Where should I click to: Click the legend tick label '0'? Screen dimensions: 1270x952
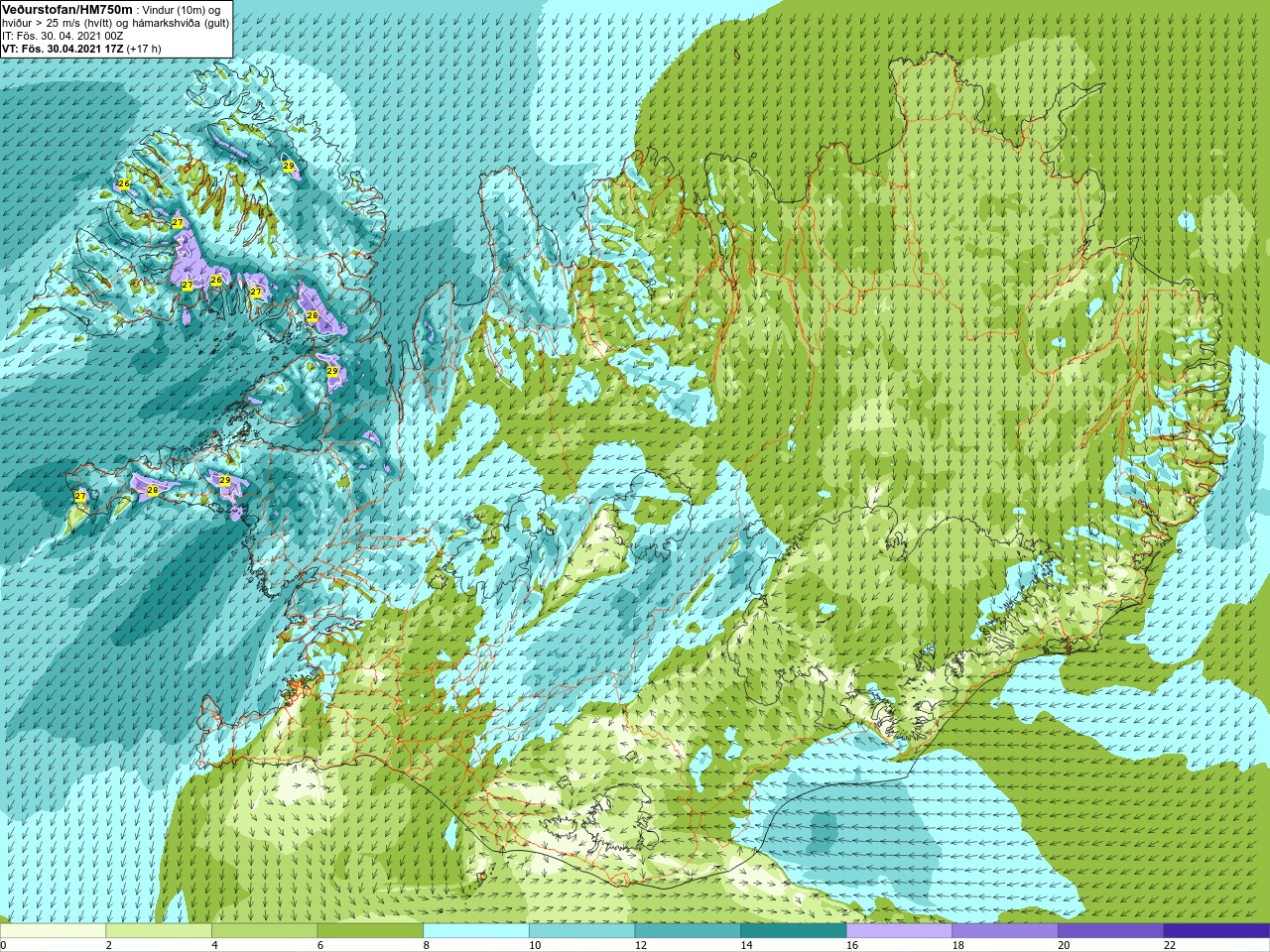click(3, 946)
